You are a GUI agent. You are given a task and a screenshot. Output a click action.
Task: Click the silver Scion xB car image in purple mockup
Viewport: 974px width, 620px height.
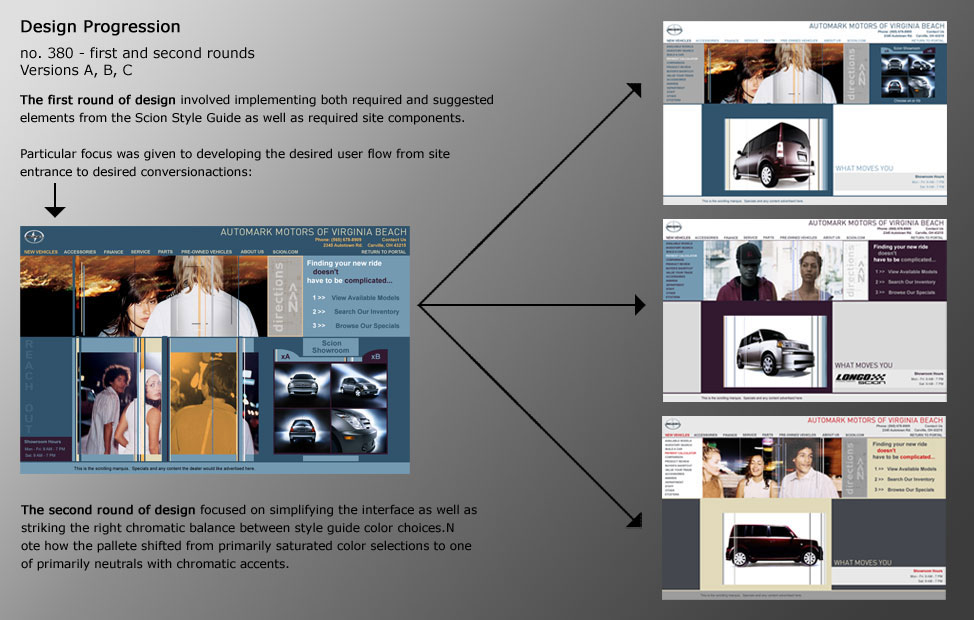point(775,352)
